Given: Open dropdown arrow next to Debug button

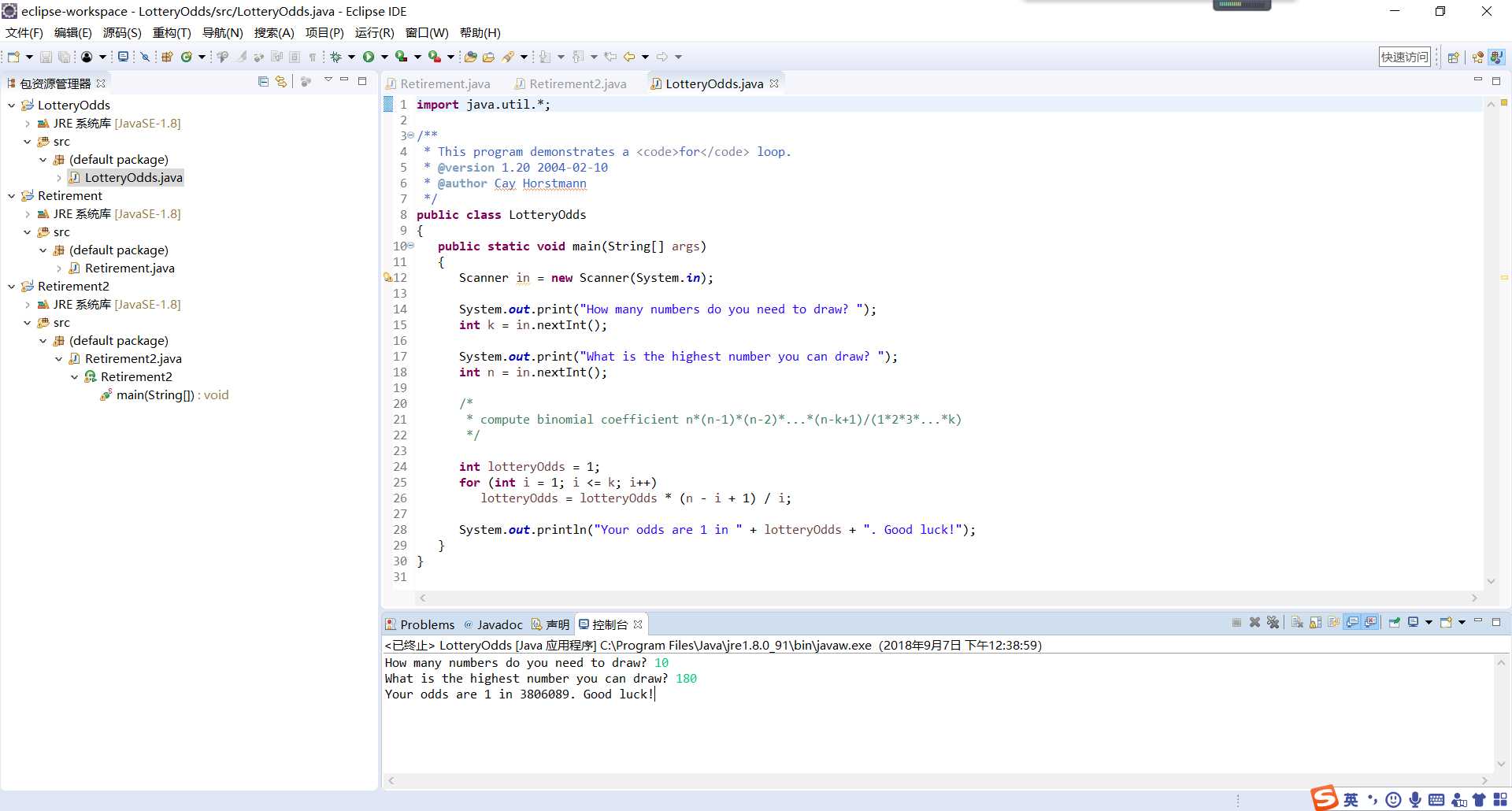Looking at the screenshot, I should click(x=351, y=57).
